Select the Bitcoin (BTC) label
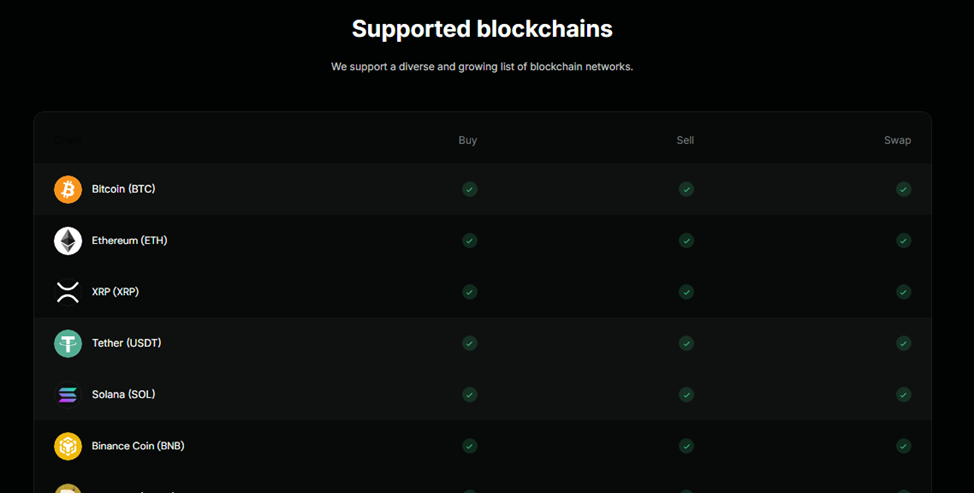The height and width of the screenshot is (493, 974). 124,189
